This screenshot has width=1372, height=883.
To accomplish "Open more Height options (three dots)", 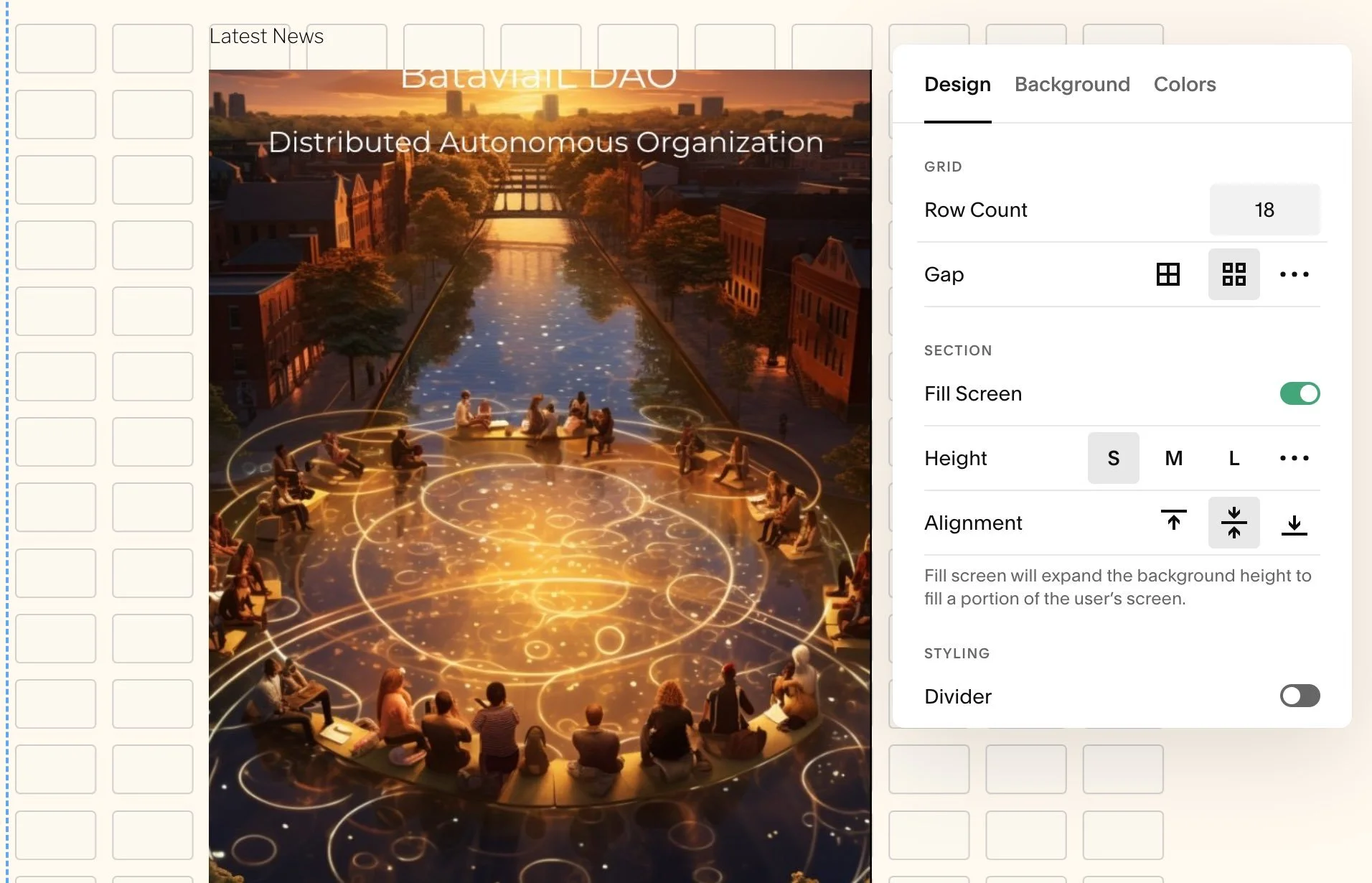I will [x=1294, y=458].
